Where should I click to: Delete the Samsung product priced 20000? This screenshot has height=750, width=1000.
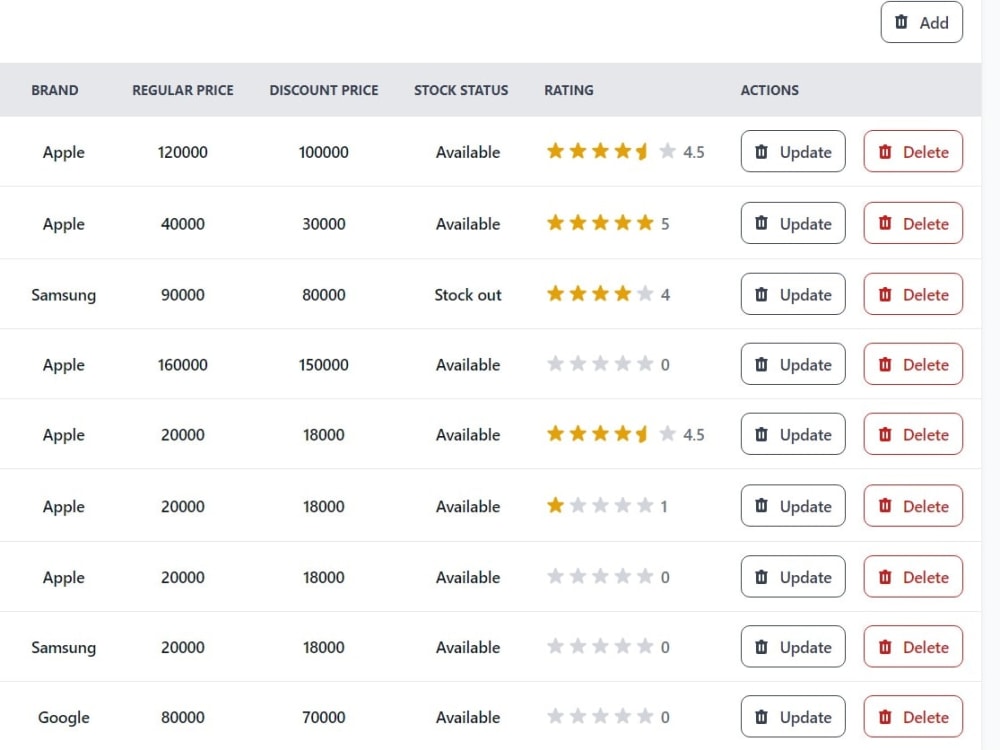913,647
